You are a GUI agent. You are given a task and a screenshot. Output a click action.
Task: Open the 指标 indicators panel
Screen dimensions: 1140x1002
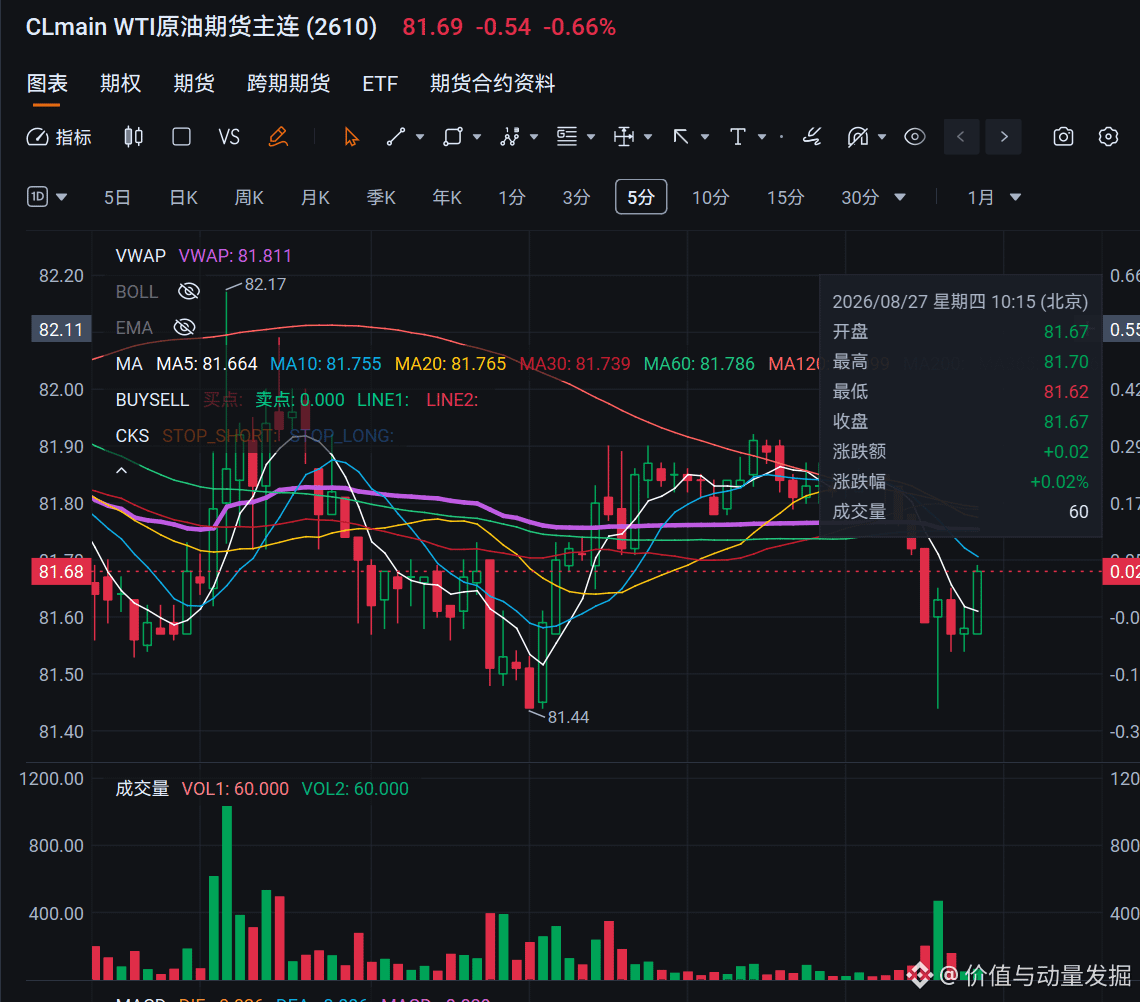59,137
